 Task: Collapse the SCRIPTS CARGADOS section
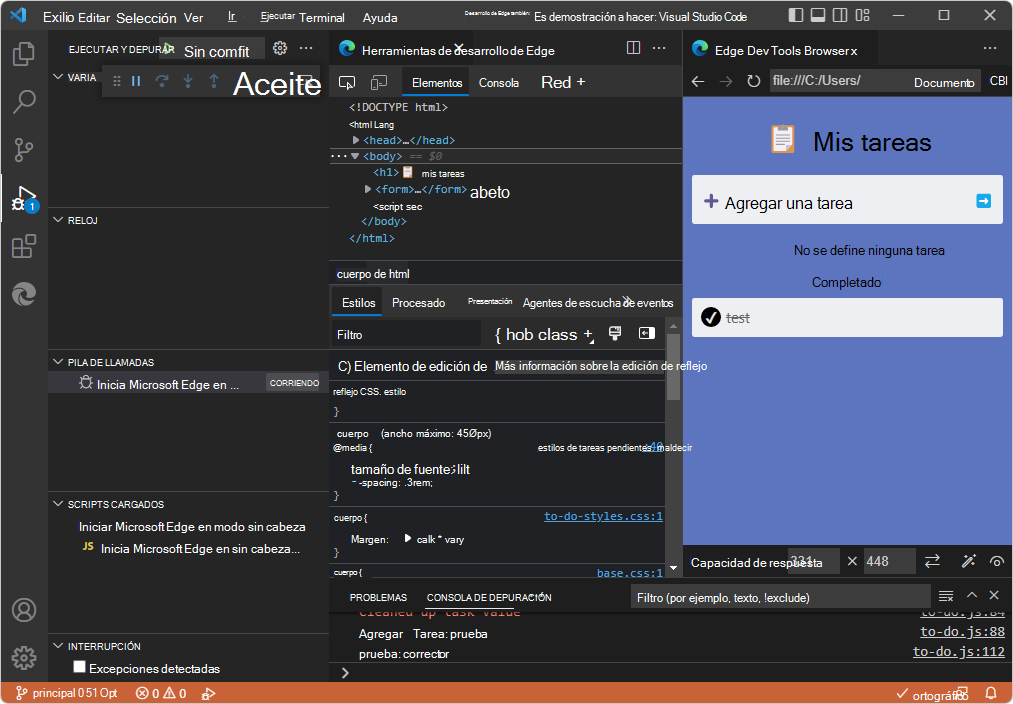point(58,504)
